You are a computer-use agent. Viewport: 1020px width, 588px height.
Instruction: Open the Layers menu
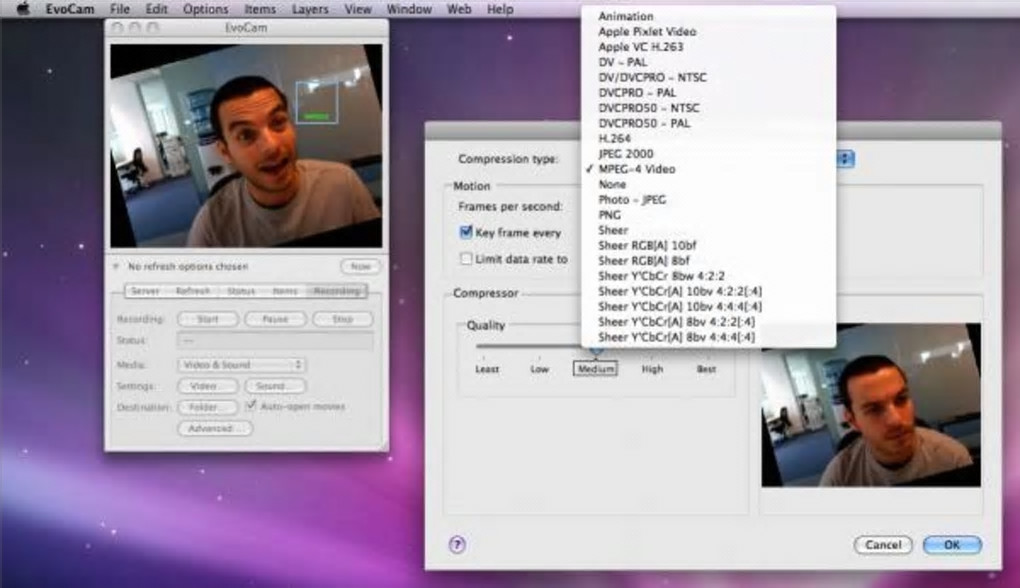coord(310,9)
